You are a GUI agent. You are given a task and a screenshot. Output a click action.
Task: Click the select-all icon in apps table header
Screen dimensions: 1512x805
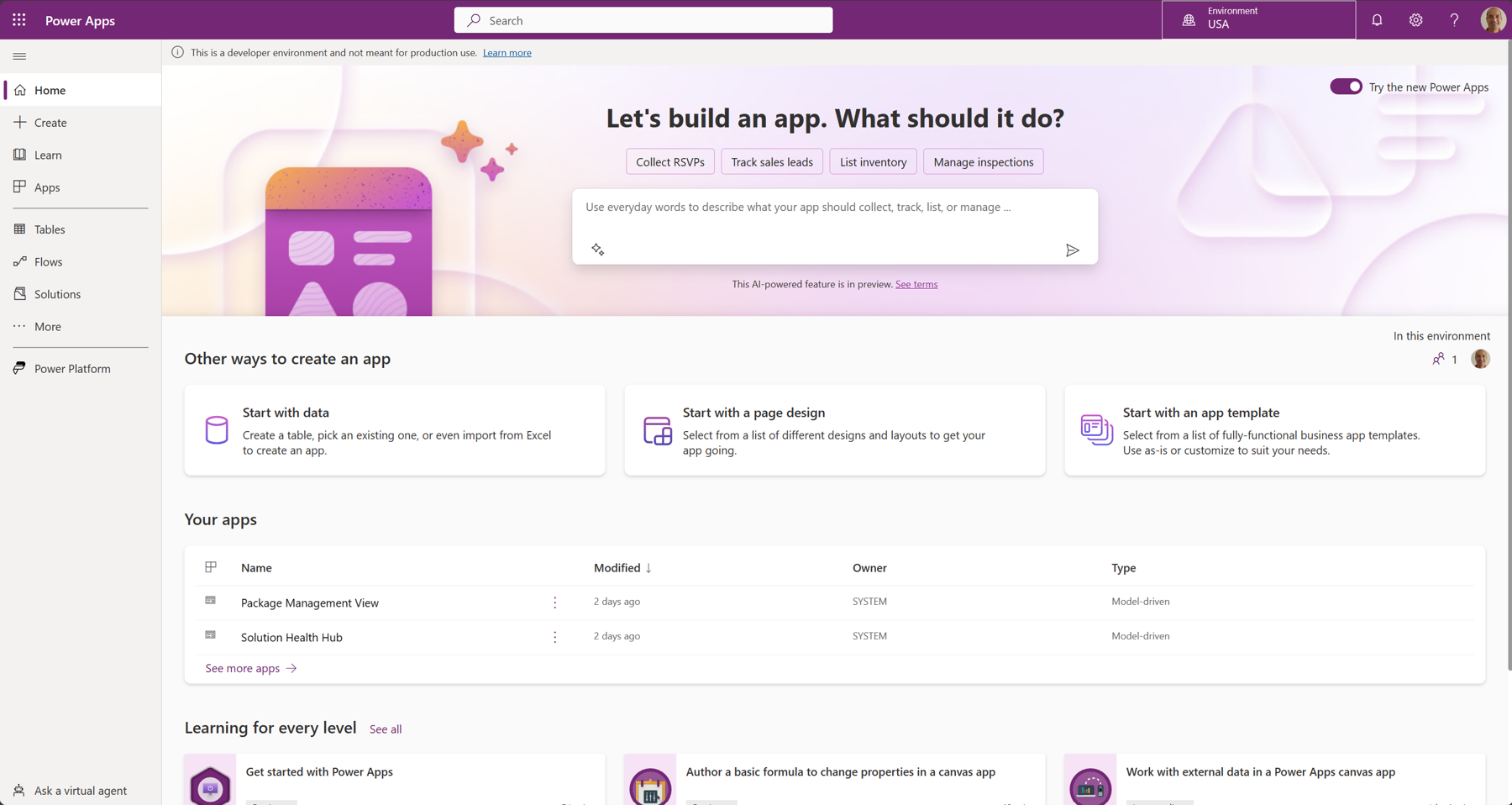coord(211,567)
